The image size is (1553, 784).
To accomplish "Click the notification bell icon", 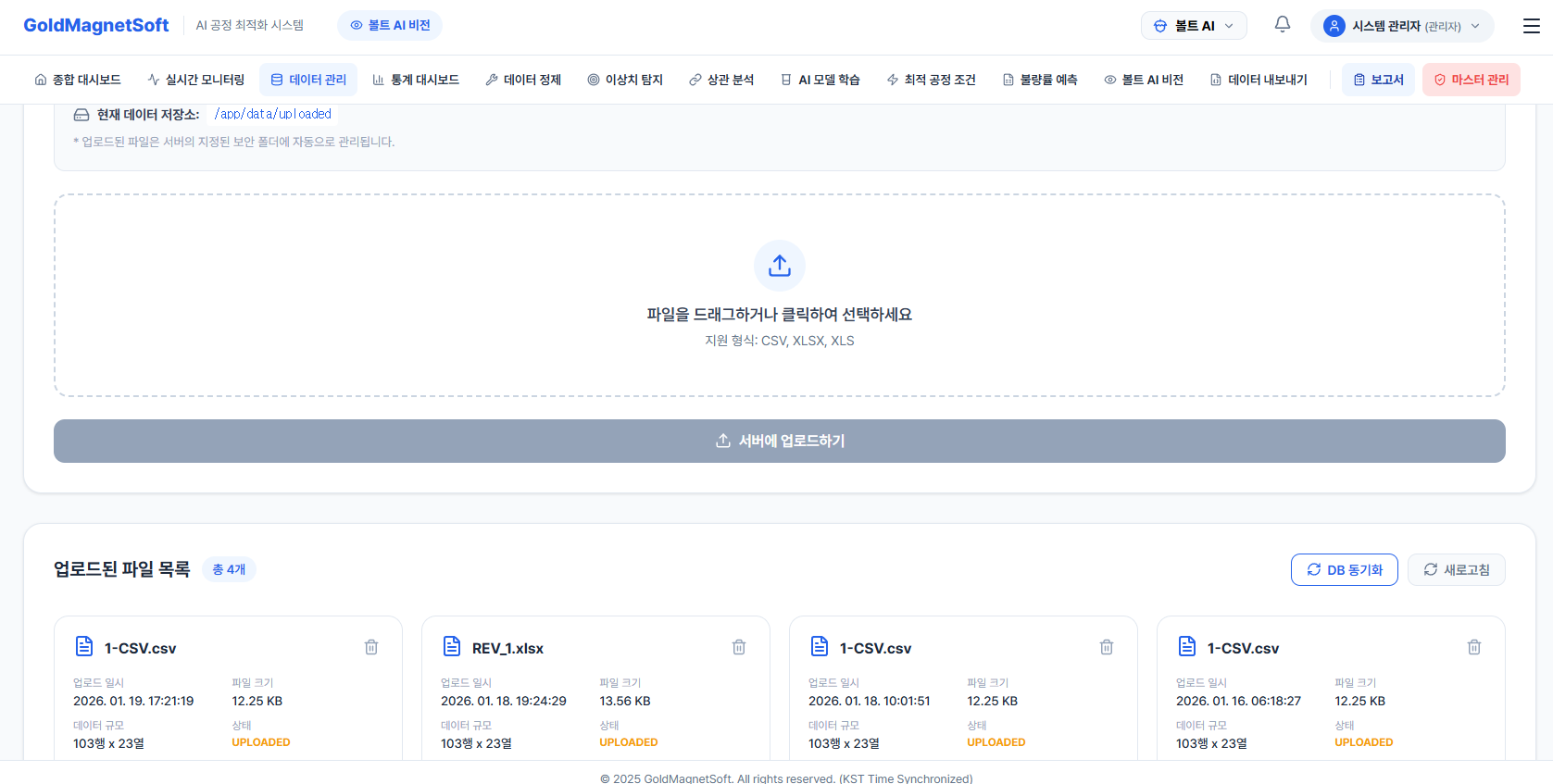I will [1282, 25].
